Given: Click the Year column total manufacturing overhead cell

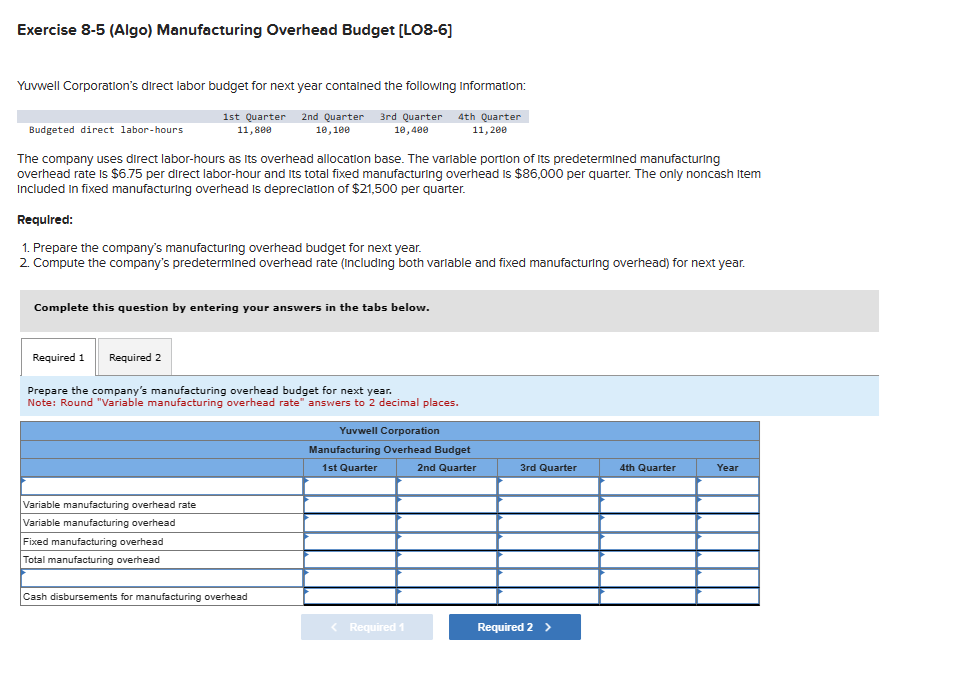Looking at the screenshot, I should (727, 559).
